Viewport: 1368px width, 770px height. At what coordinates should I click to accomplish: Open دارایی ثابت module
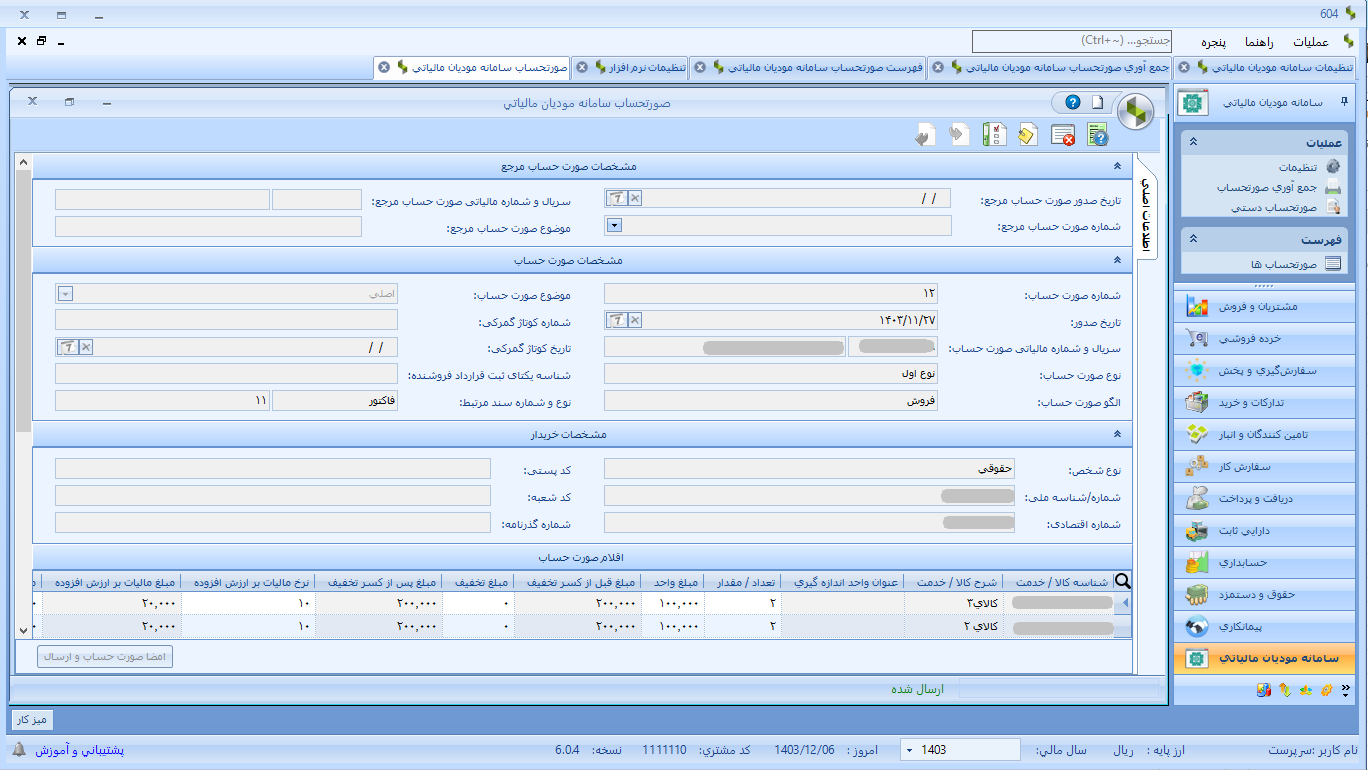click(x=1264, y=530)
